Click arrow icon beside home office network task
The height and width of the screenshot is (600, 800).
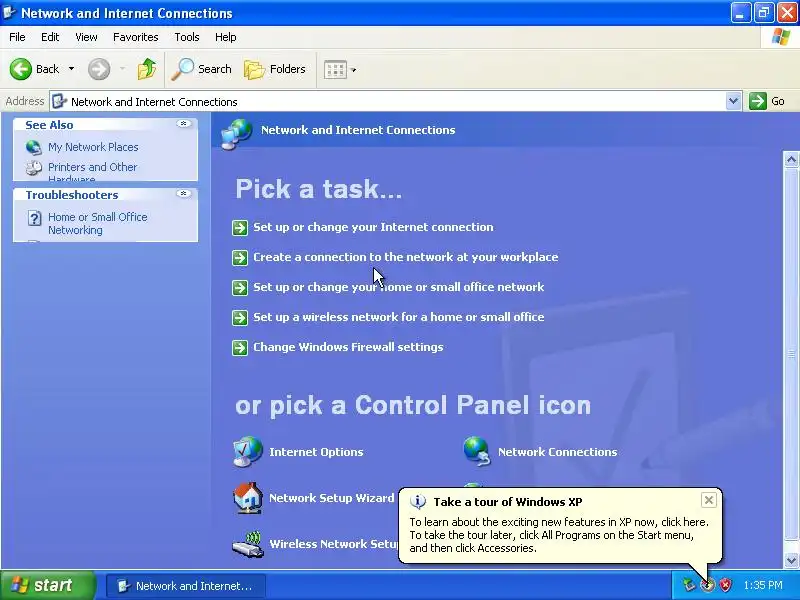click(240, 288)
